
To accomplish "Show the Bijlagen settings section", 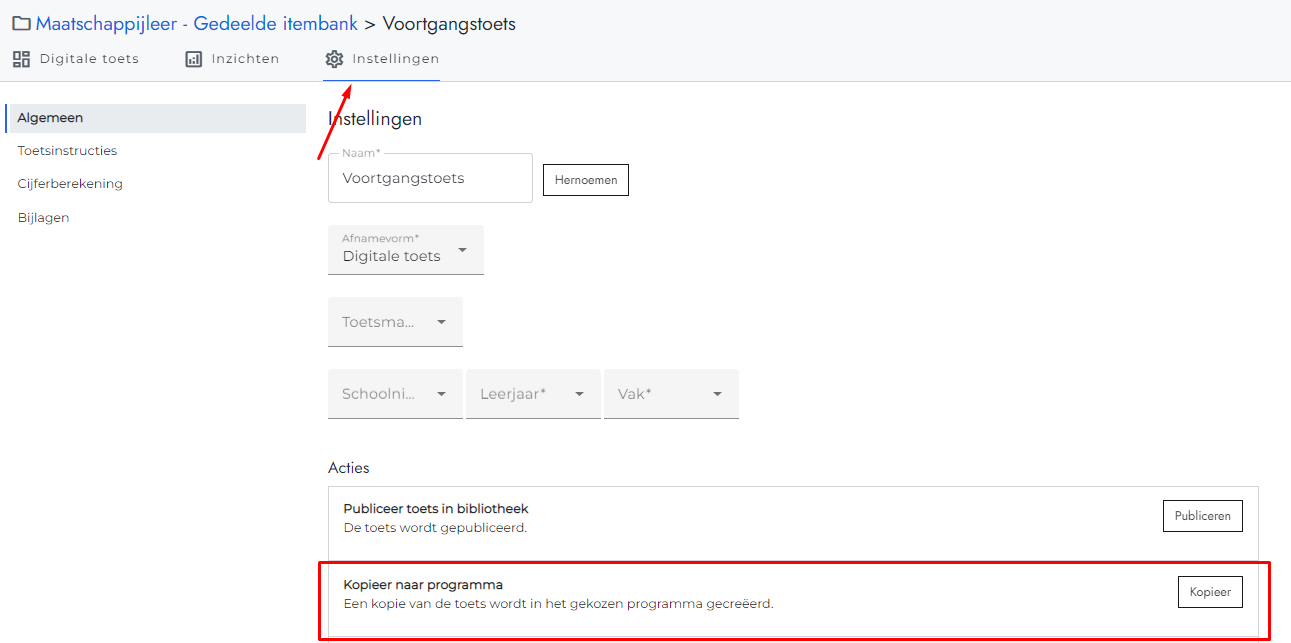I will tap(43, 218).
